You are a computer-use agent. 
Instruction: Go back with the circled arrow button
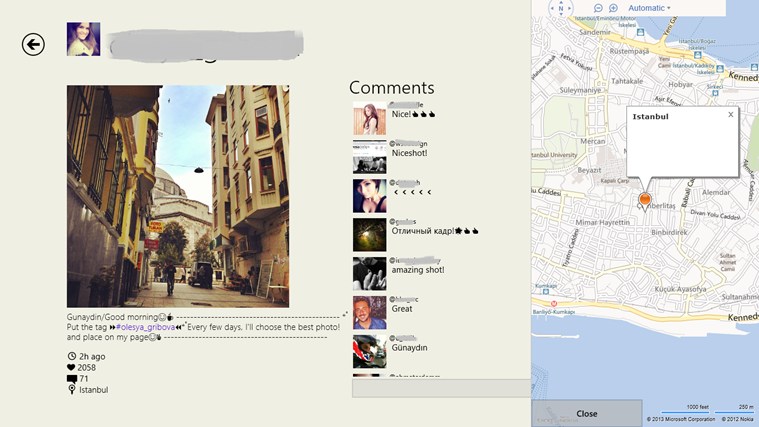[x=33, y=45]
